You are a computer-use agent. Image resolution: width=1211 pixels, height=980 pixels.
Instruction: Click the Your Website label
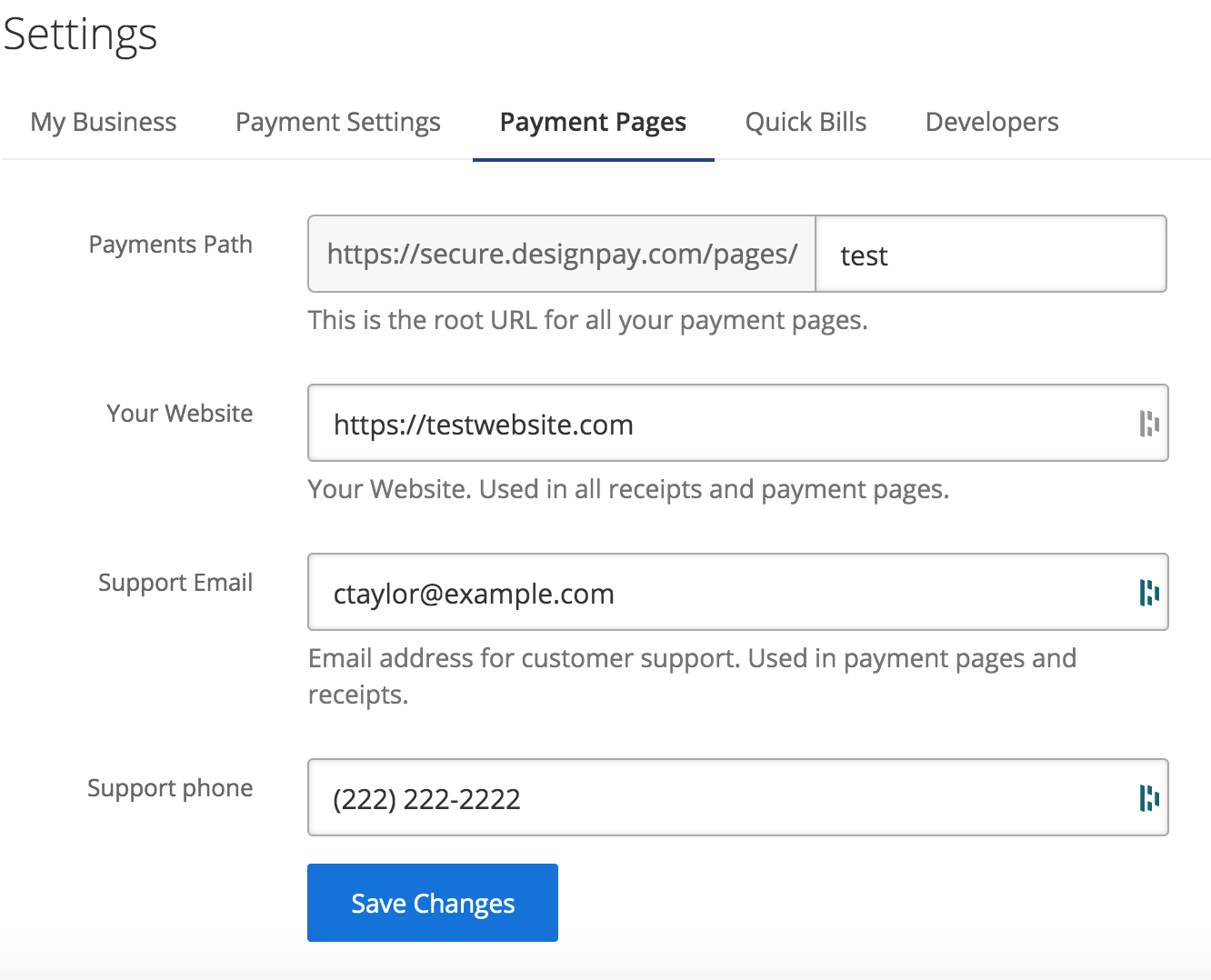pyautogui.click(x=180, y=414)
